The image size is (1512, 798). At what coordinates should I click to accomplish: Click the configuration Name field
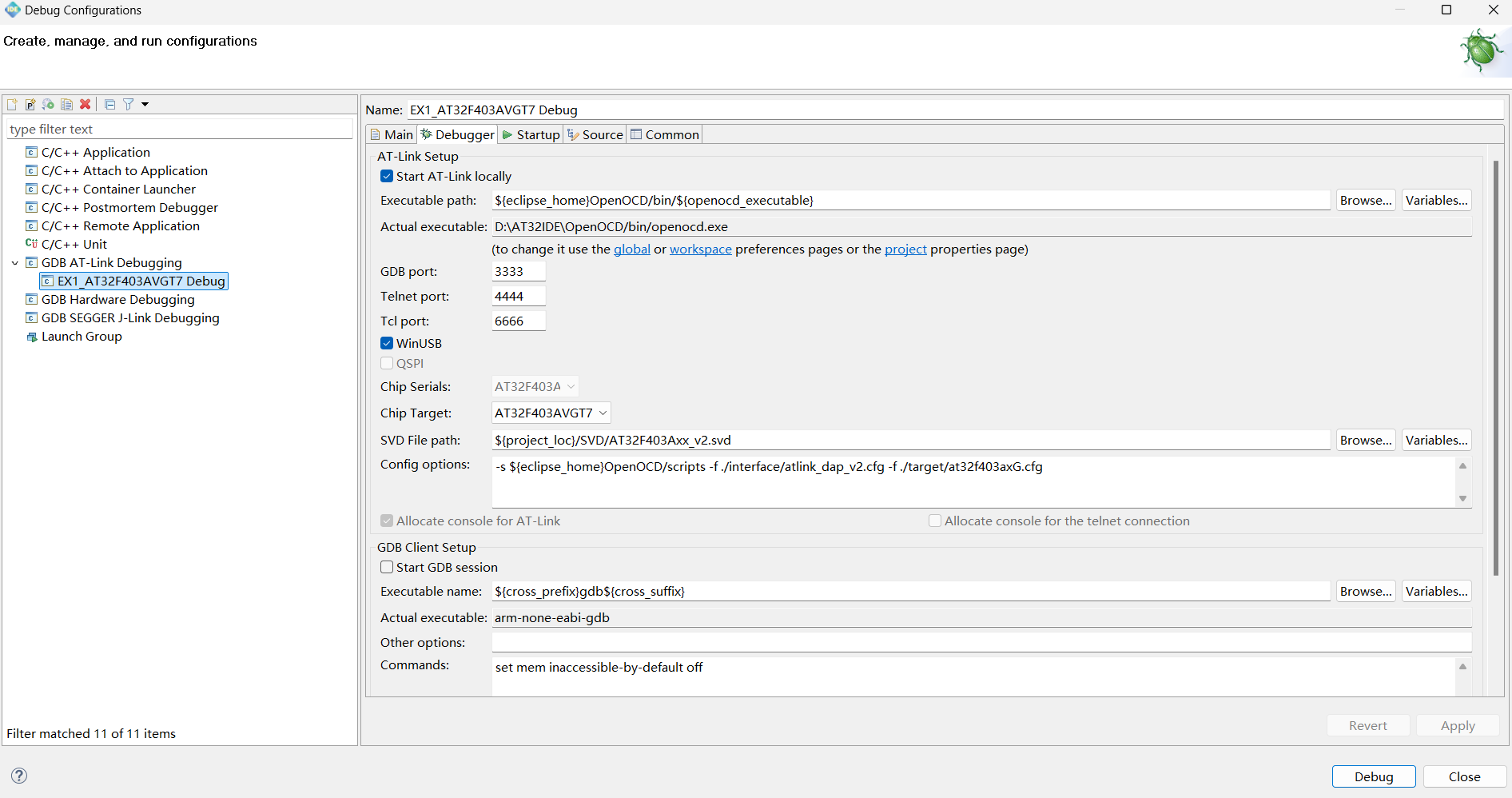956,110
